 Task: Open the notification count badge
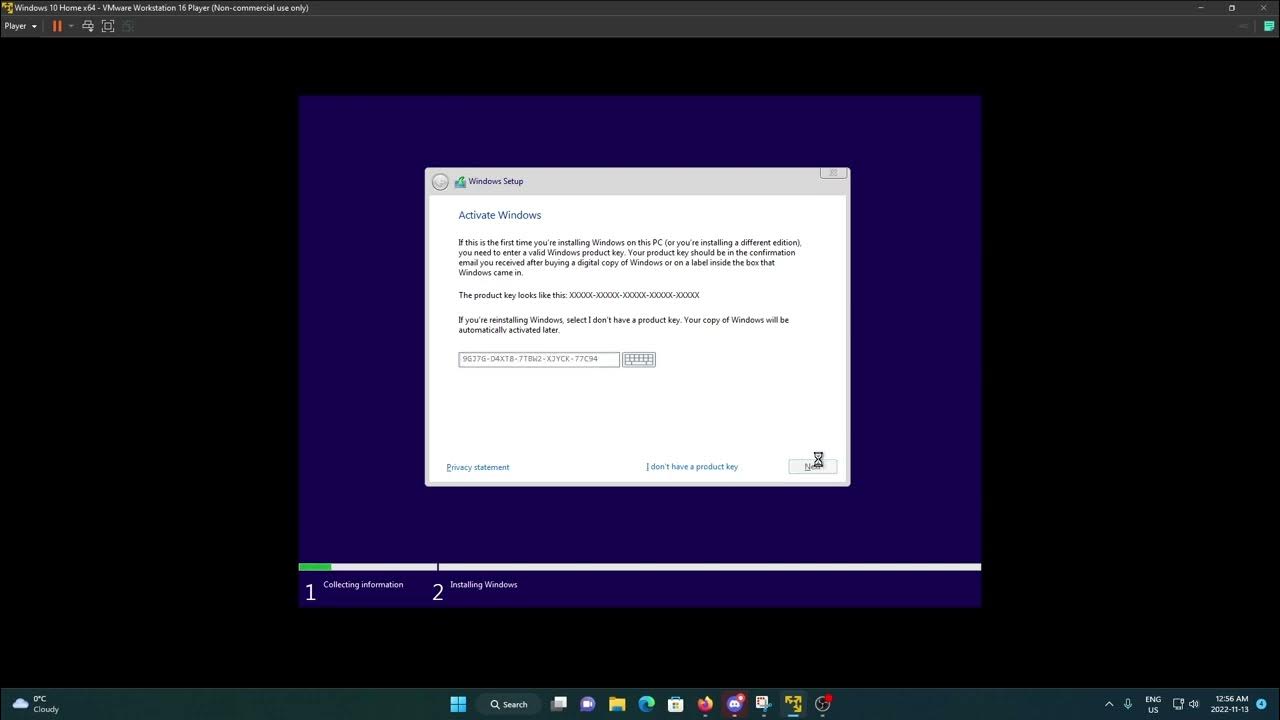[x=1261, y=704]
